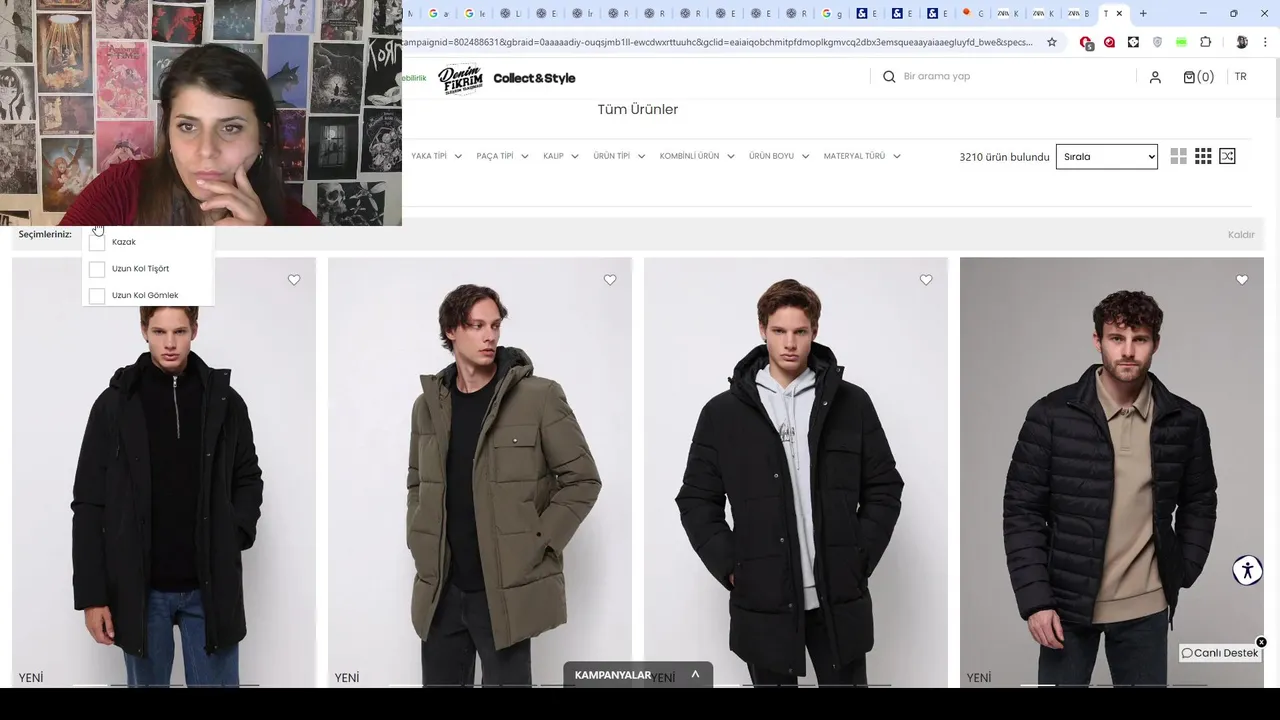Check the Kazak filter checkbox

pos(97,242)
